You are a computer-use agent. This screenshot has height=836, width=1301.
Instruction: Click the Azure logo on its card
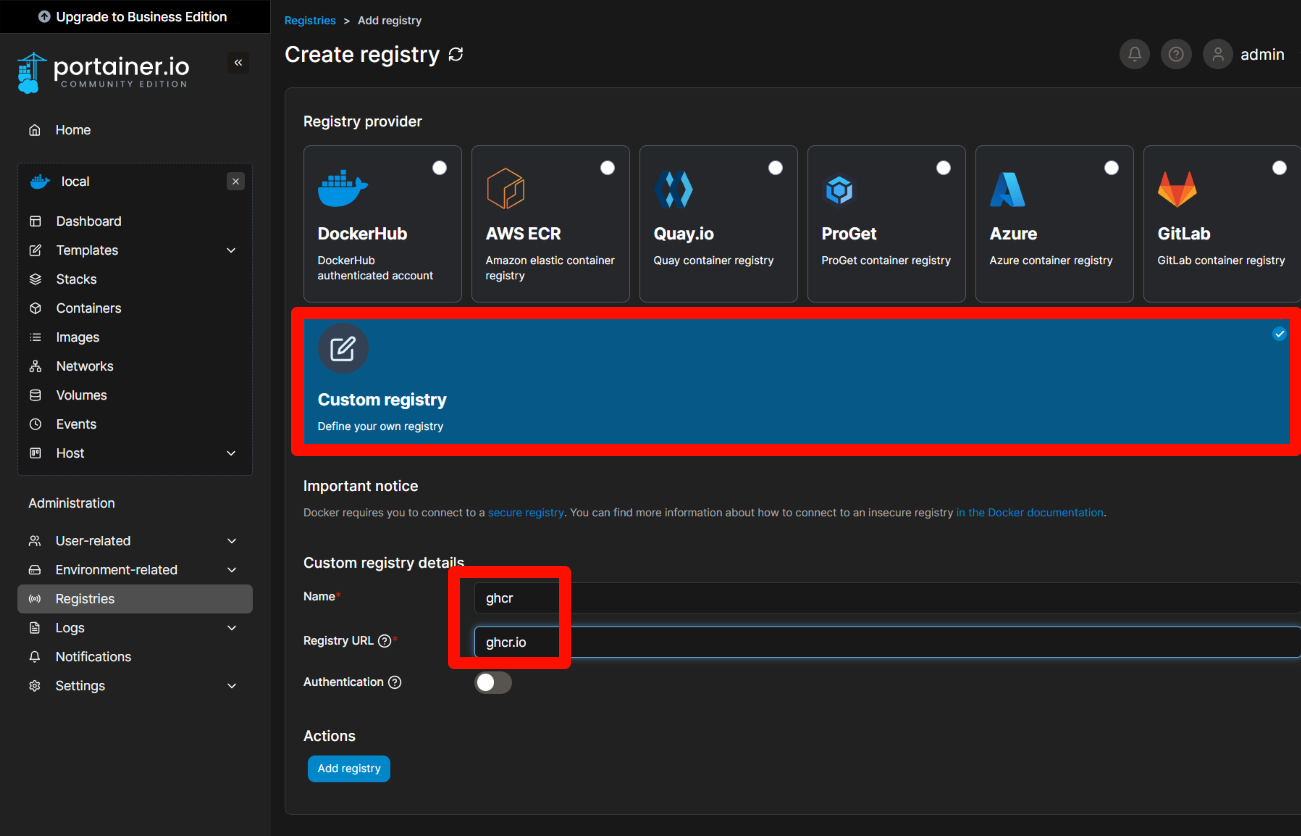click(x=1008, y=189)
